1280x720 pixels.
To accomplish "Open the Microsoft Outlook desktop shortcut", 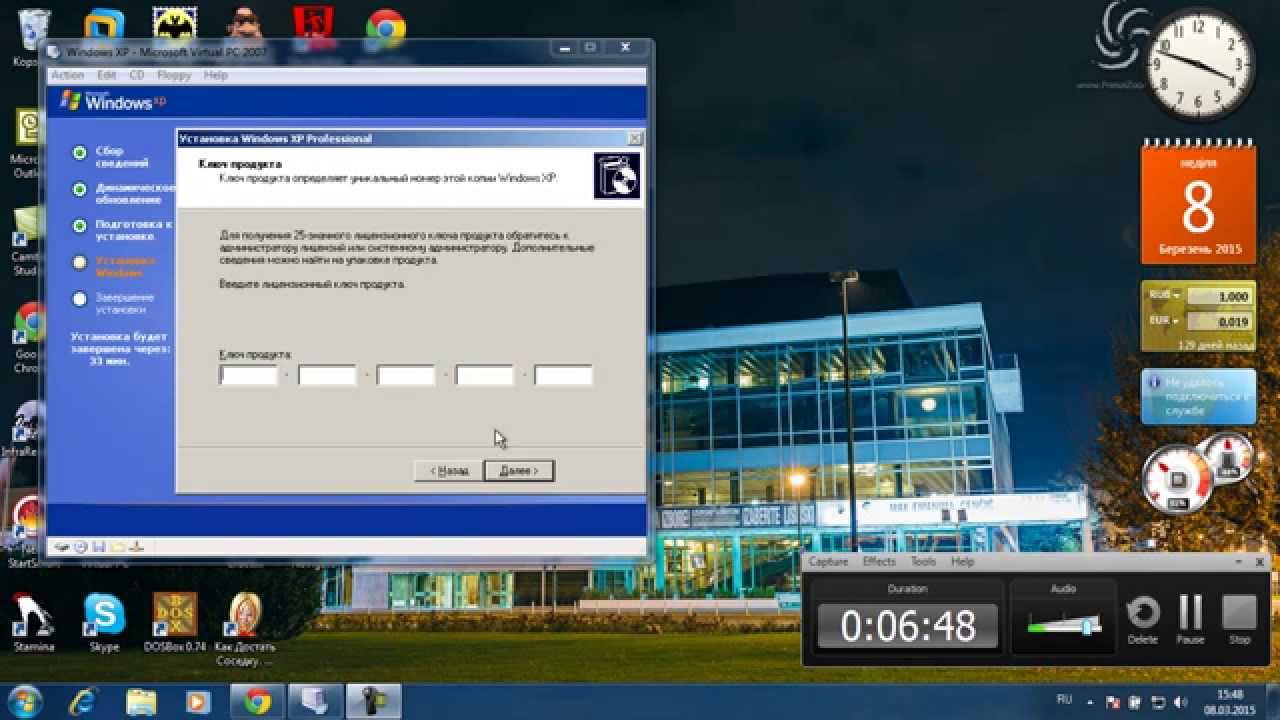I will click(x=26, y=144).
